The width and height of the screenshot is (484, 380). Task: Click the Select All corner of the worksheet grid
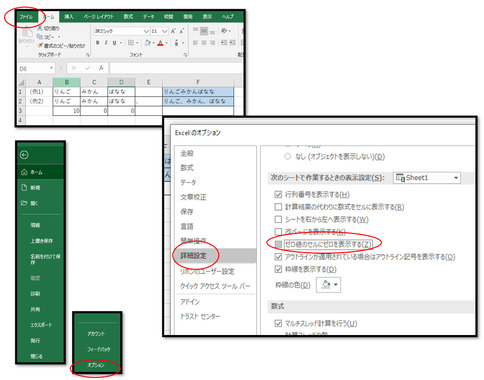click(x=21, y=82)
